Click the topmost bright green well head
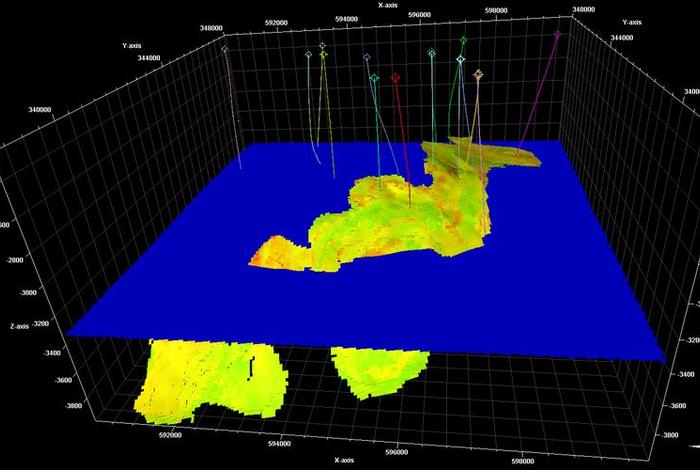 pyautogui.click(x=464, y=40)
